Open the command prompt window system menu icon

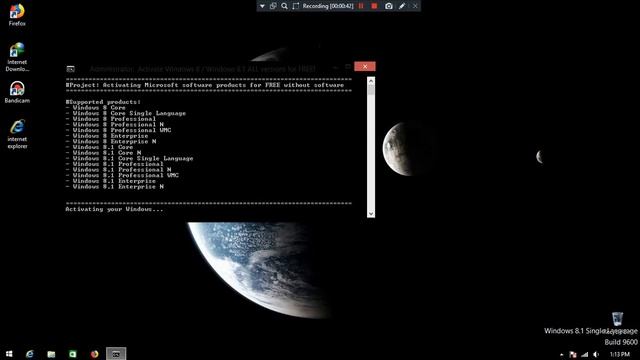(x=71, y=69)
